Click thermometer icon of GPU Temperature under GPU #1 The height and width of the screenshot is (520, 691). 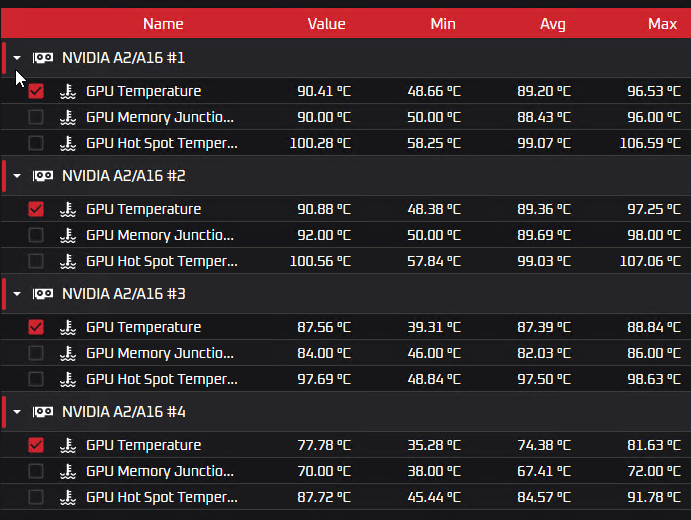pos(68,91)
